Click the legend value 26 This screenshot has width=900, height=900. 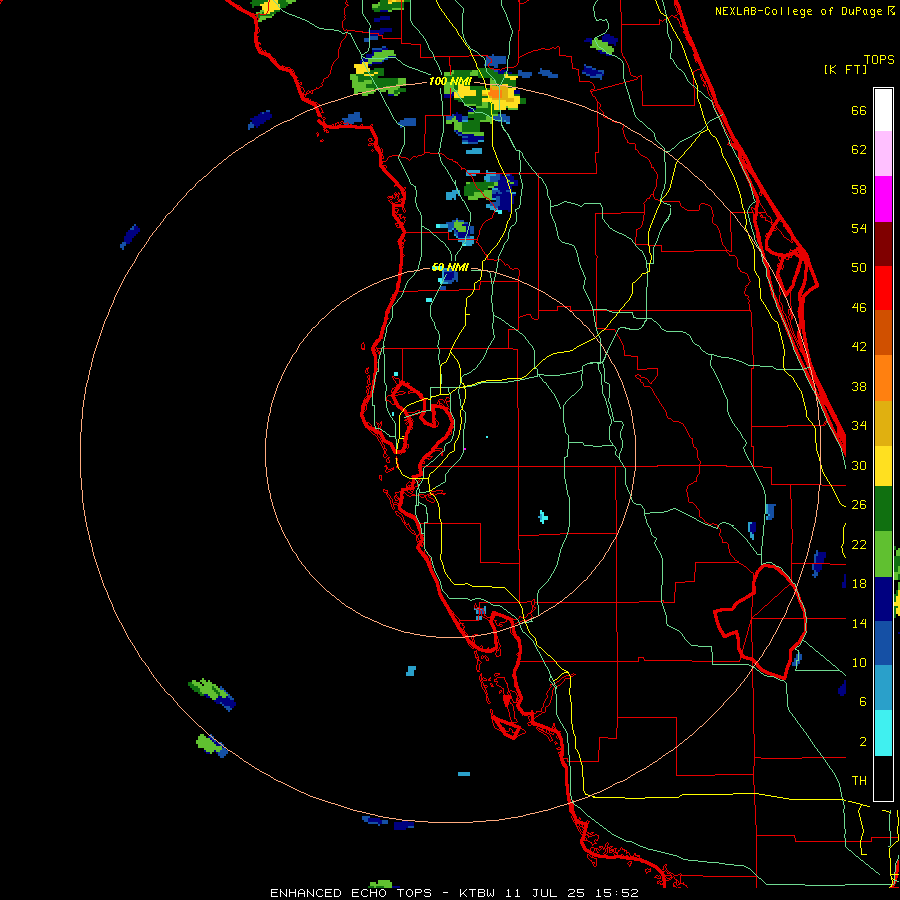[x=859, y=504]
